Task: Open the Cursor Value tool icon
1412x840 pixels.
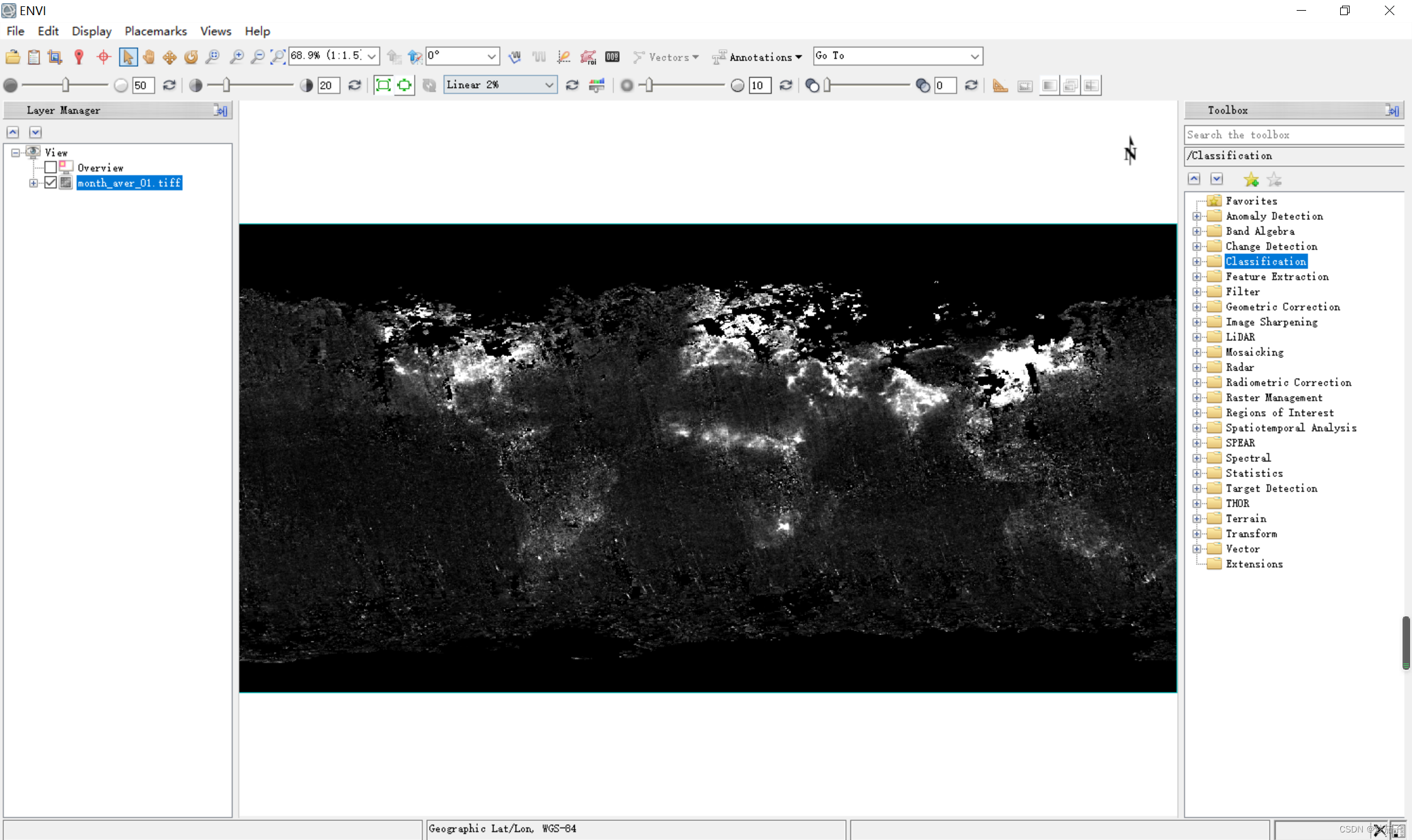Action: pos(612,57)
